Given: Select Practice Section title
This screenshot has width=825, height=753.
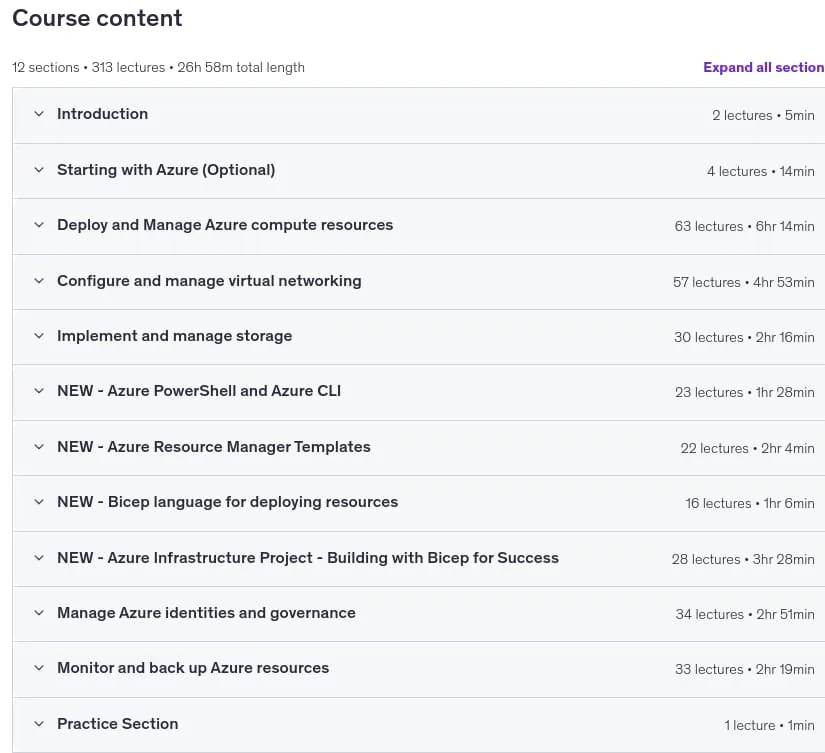Looking at the screenshot, I should (118, 724).
